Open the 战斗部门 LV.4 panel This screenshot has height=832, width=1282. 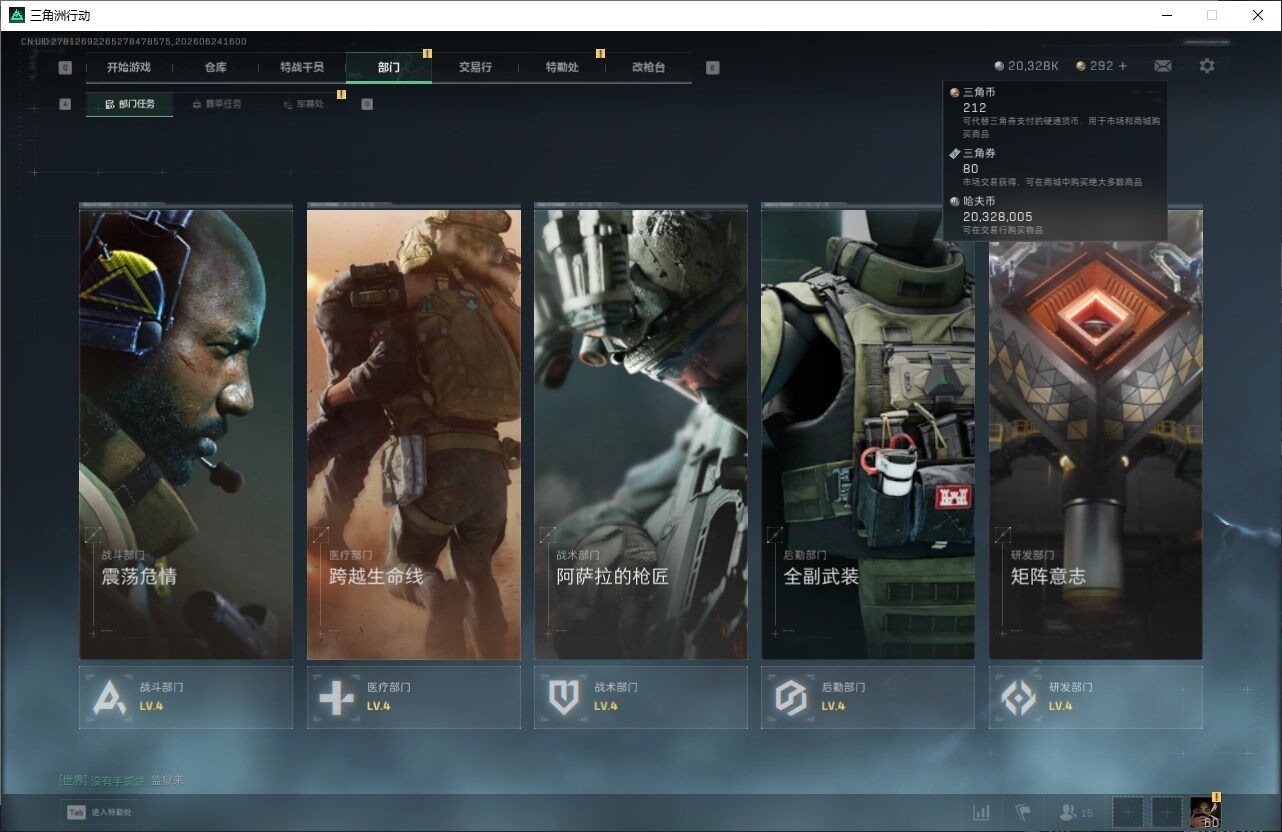coord(186,697)
